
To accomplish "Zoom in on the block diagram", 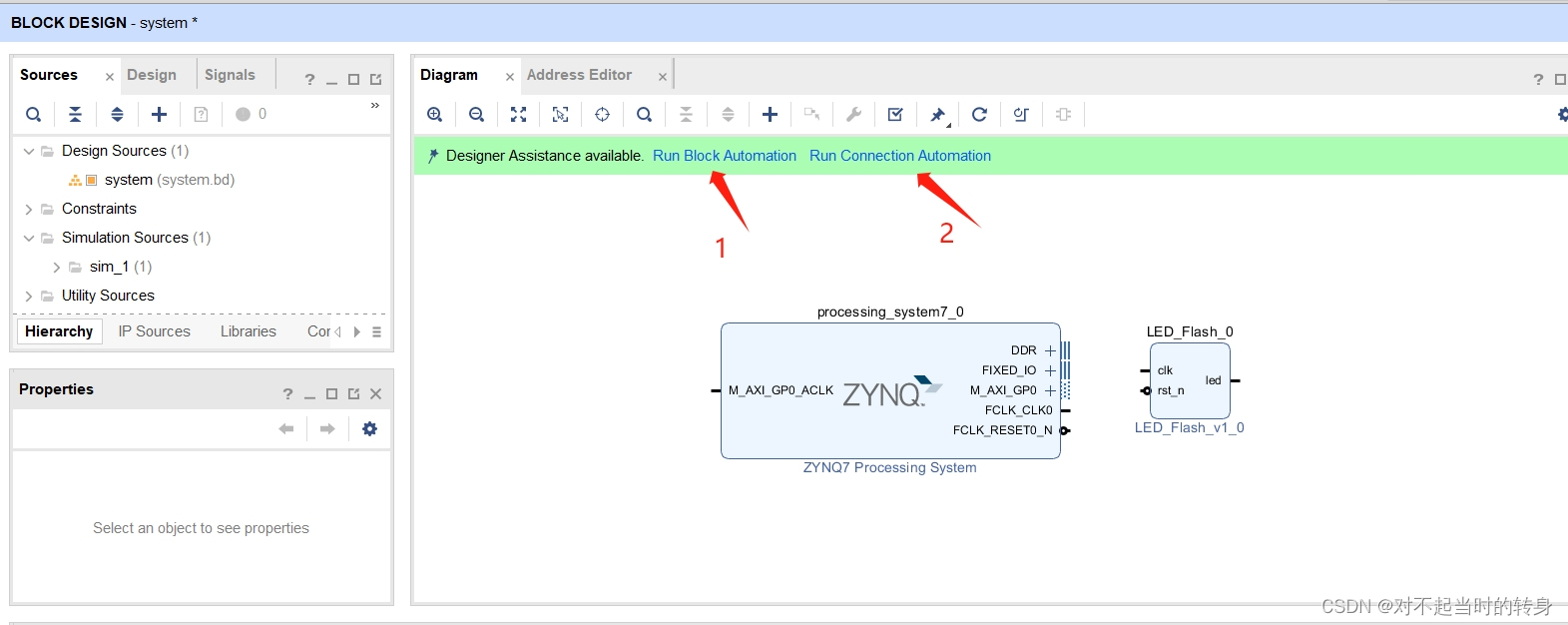I will pyautogui.click(x=435, y=115).
